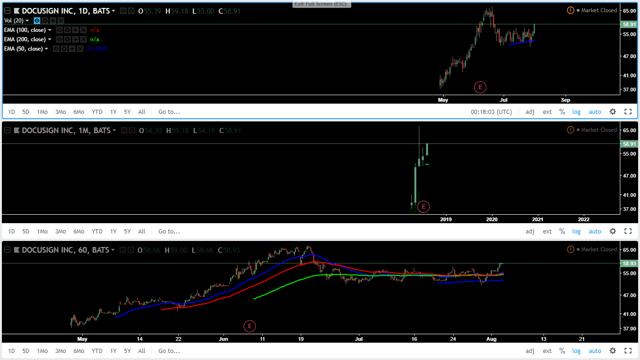Click the Market Closed clock icon, daily chart
The image size is (640, 360).
coord(570,10)
